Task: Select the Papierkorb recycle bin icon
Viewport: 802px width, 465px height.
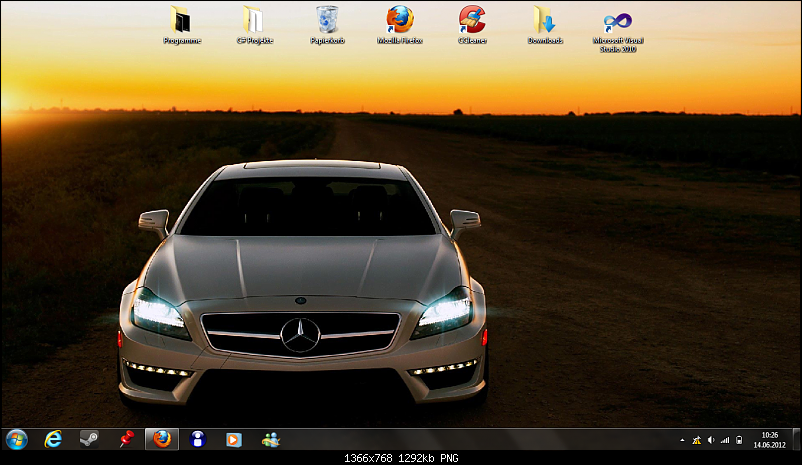Action: click(x=327, y=25)
